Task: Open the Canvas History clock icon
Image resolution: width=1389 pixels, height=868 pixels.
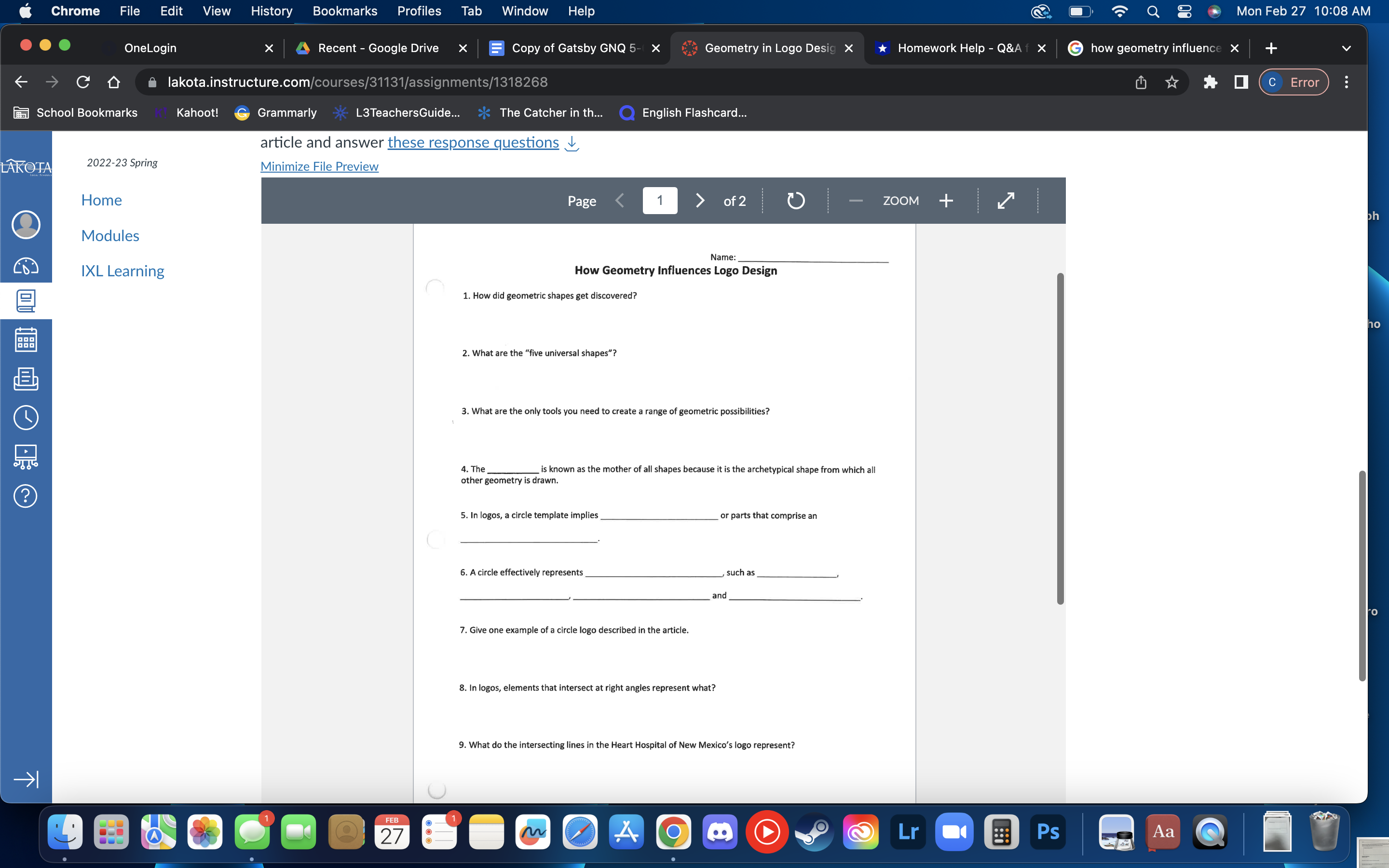Action: point(25,417)
